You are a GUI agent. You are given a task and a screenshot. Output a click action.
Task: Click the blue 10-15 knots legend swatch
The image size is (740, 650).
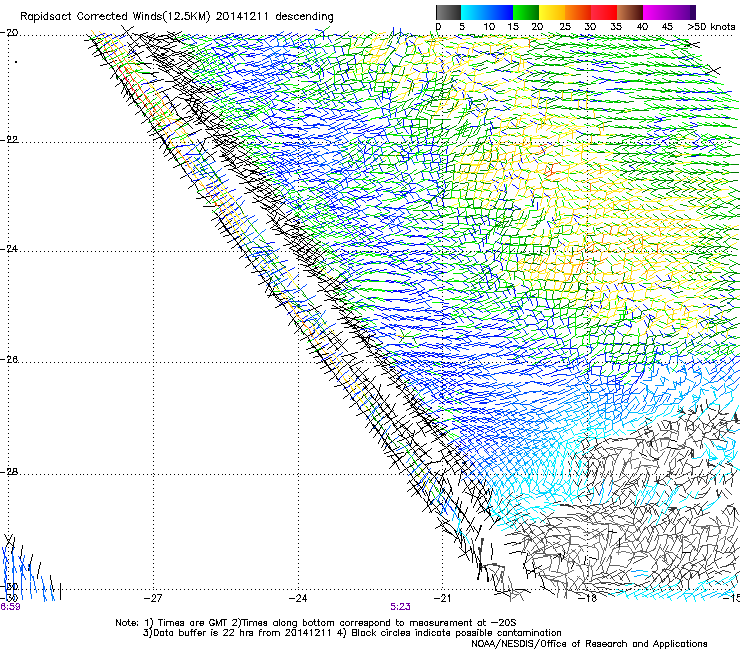coord(500,12)
